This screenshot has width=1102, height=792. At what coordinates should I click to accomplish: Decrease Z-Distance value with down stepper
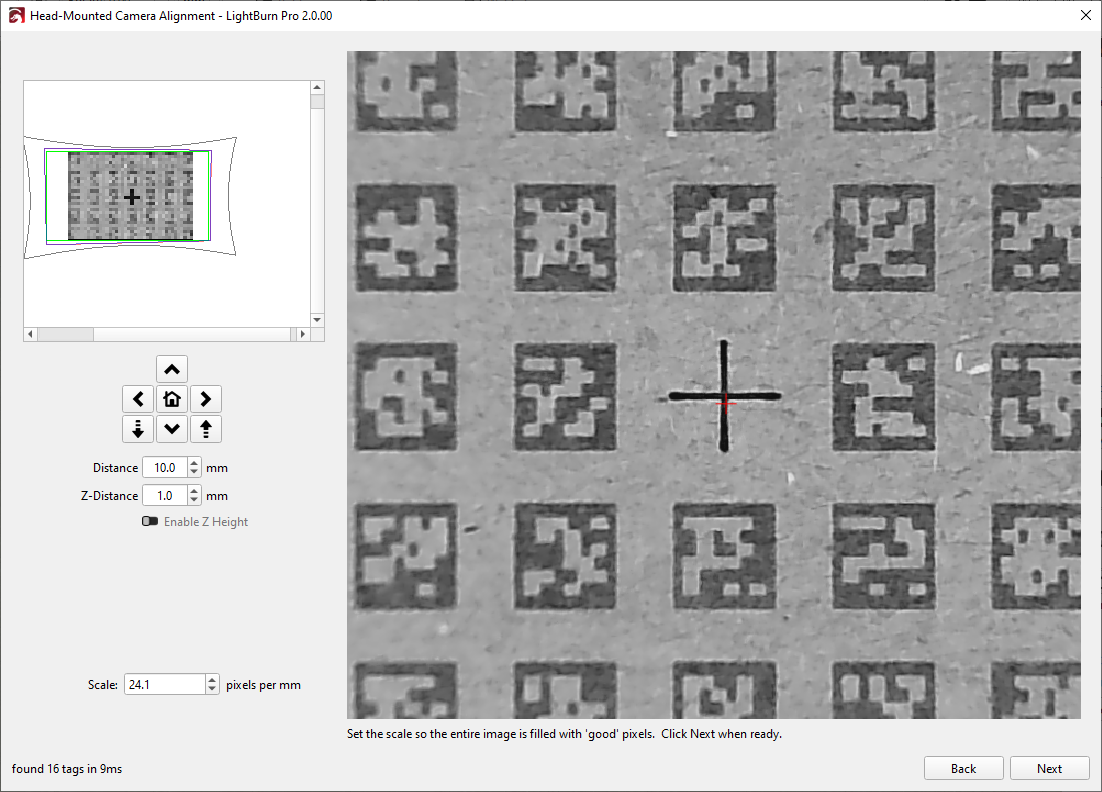coord(194,500)
